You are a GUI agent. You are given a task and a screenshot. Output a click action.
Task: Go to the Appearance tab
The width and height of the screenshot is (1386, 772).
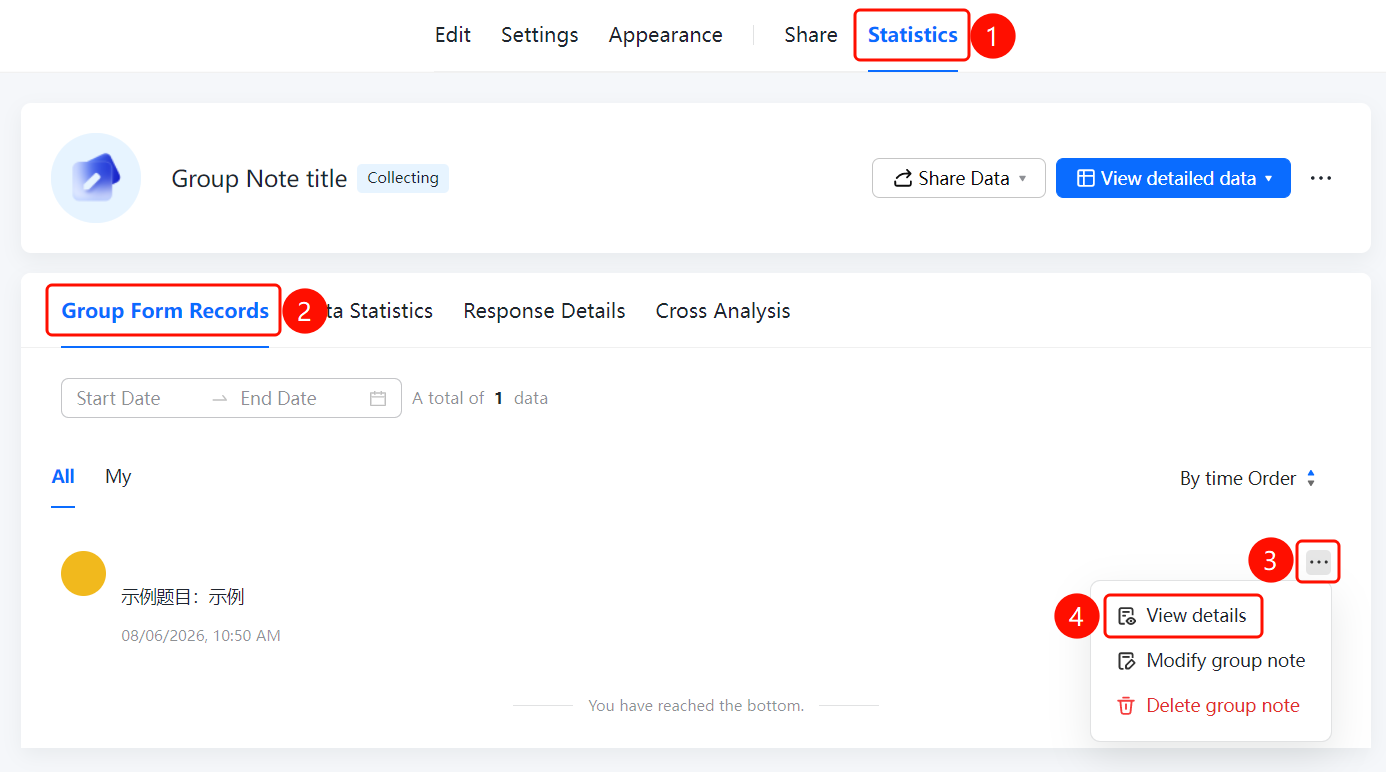click(x=666, y=35)
